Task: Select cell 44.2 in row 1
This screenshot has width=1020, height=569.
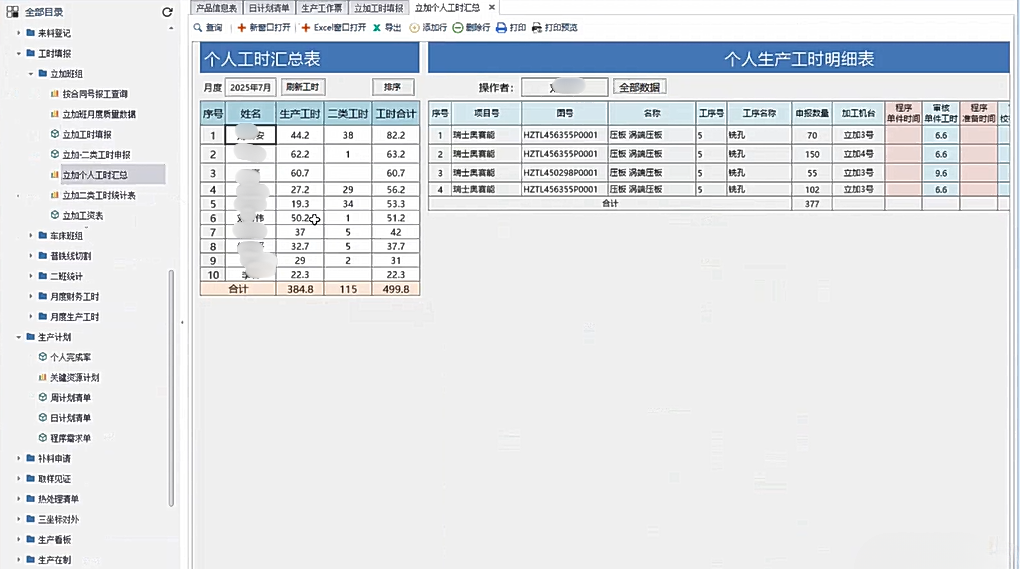Action: click(x=300, y=135)
